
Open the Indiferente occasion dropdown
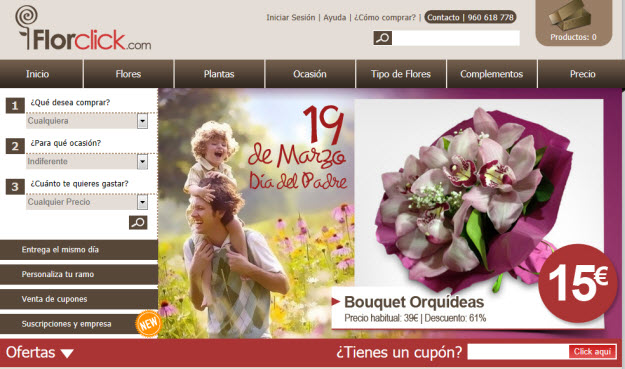coord(87,161)
